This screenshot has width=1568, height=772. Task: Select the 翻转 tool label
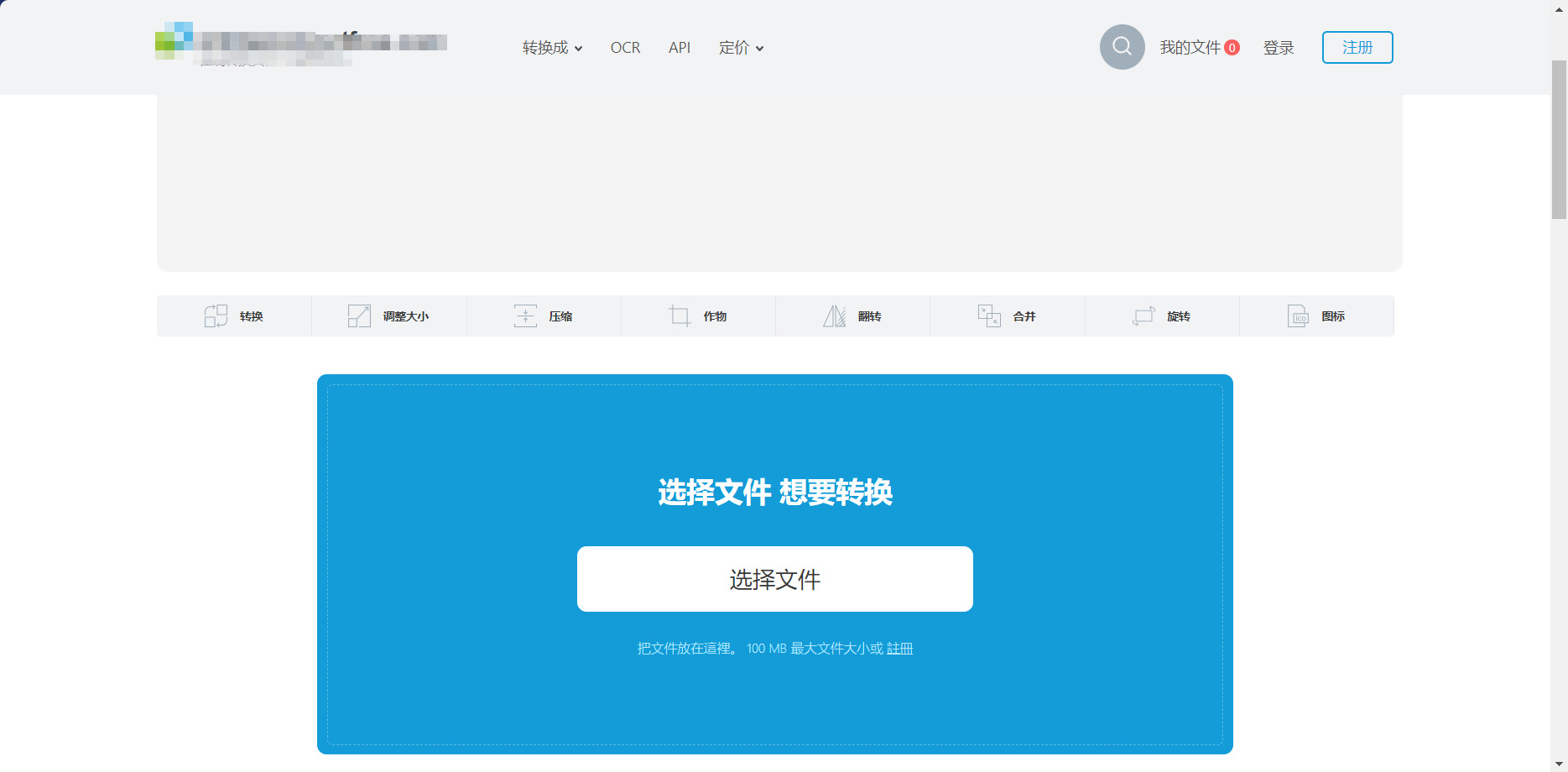869,316
